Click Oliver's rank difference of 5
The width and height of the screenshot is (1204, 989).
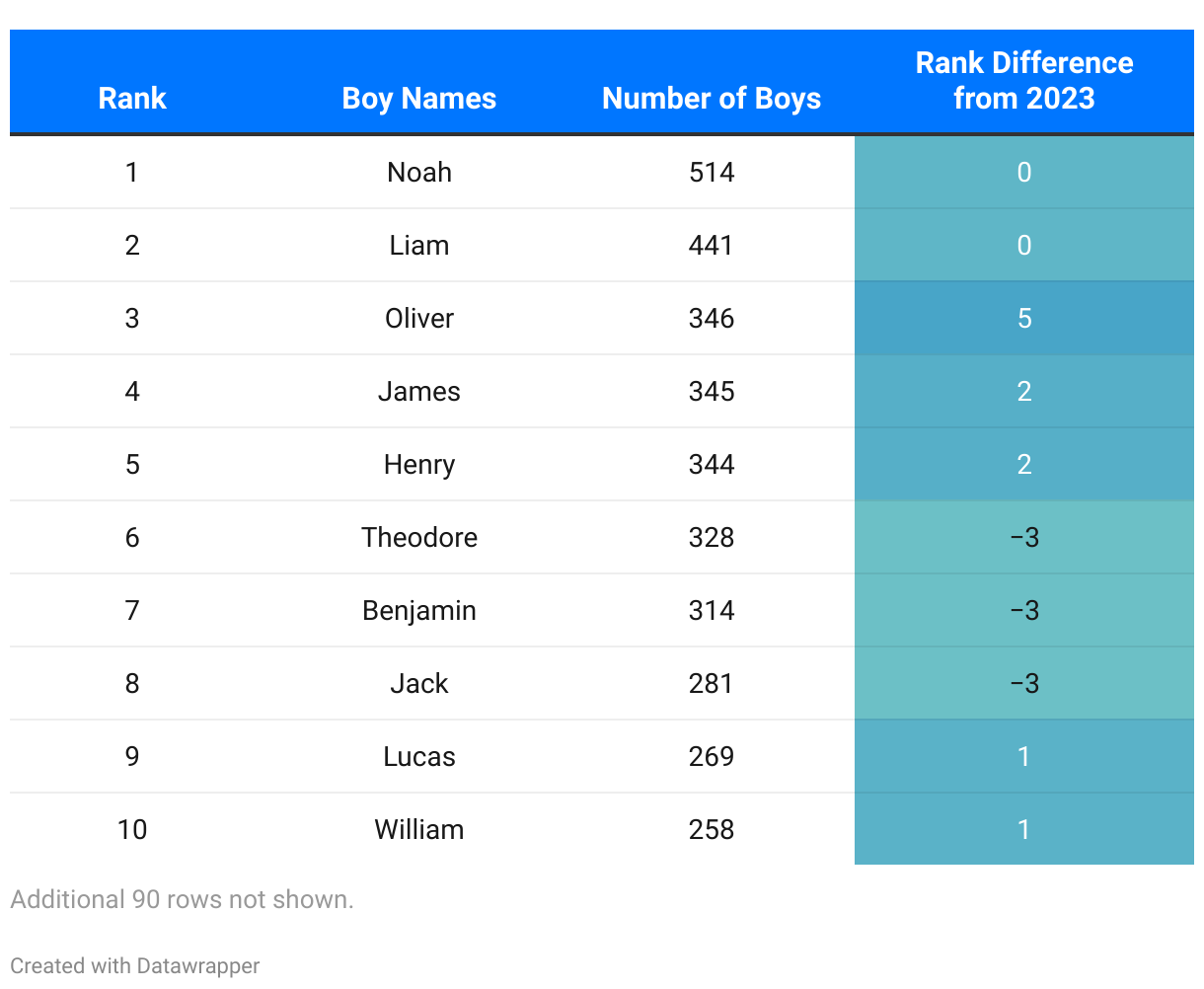click(x=1024, y=319)
